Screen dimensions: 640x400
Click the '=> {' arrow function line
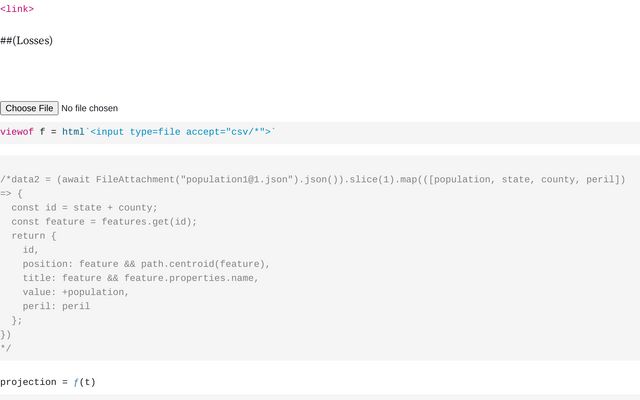click(x=11, y=194)
